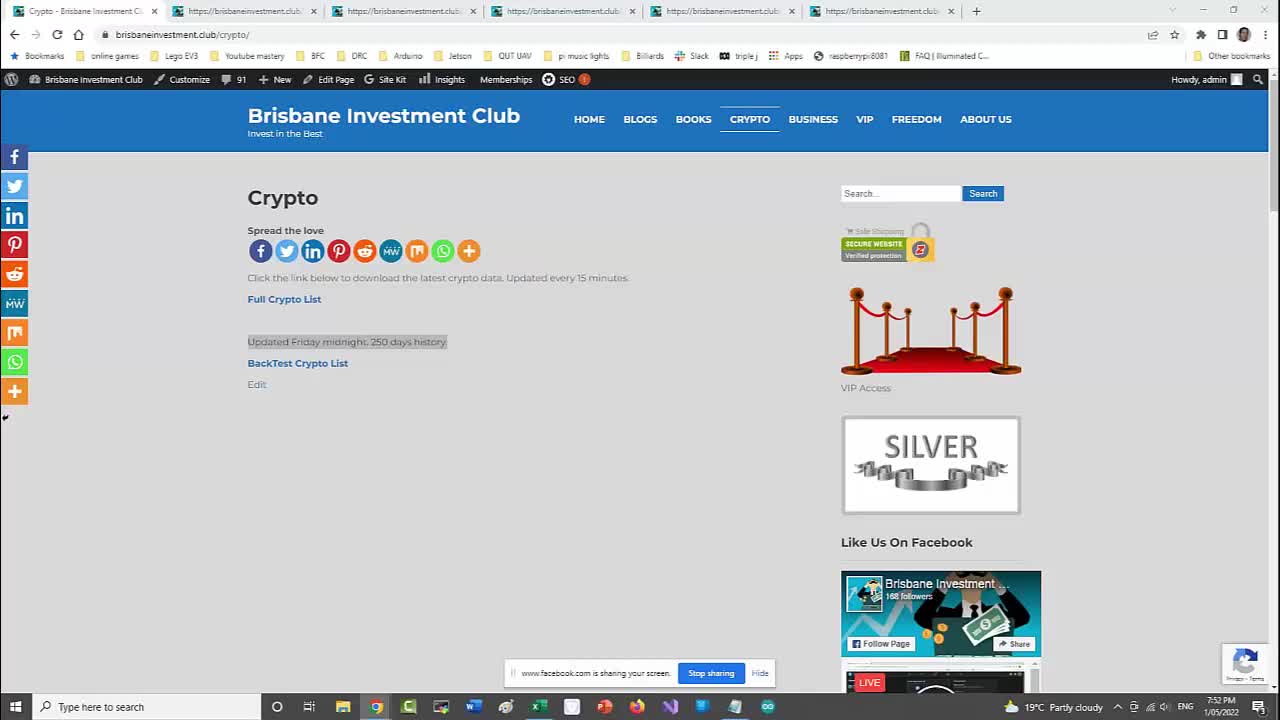Open Insights in the admin bar
The height and width of the screenshot is (720, 1280).
442,79
